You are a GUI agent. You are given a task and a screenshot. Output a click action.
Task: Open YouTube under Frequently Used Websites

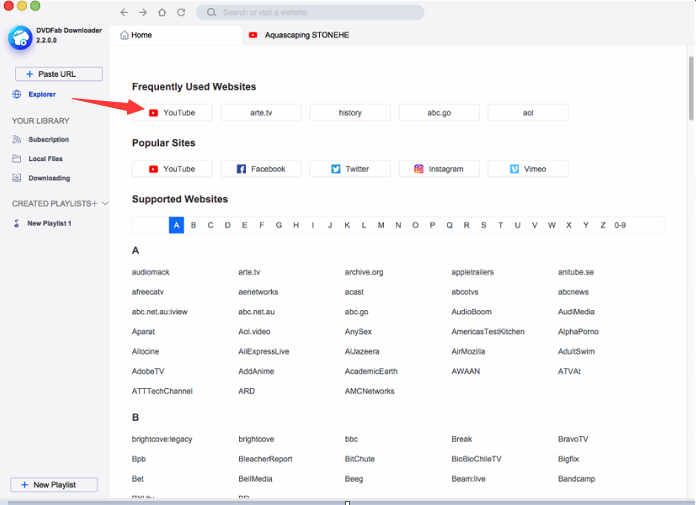tap(172, 113)
